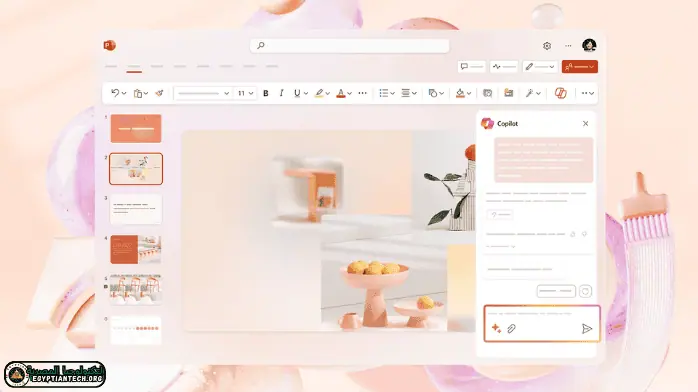The width and height of the screenshot is (698, 392).
Task: Open the settings gear in the title bar
Action: click(x=547, y=46)
